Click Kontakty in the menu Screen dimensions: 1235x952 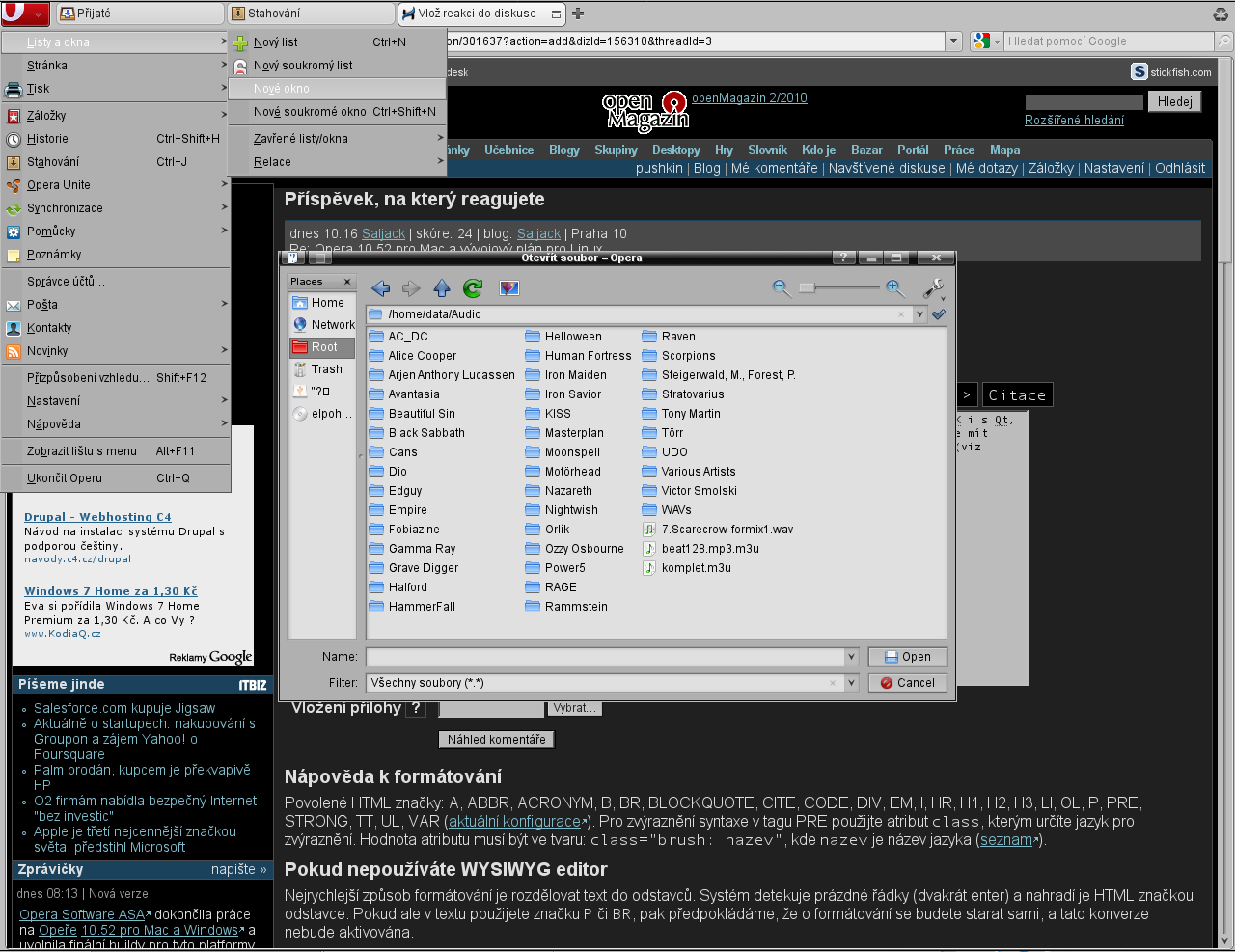coord(116,328)
